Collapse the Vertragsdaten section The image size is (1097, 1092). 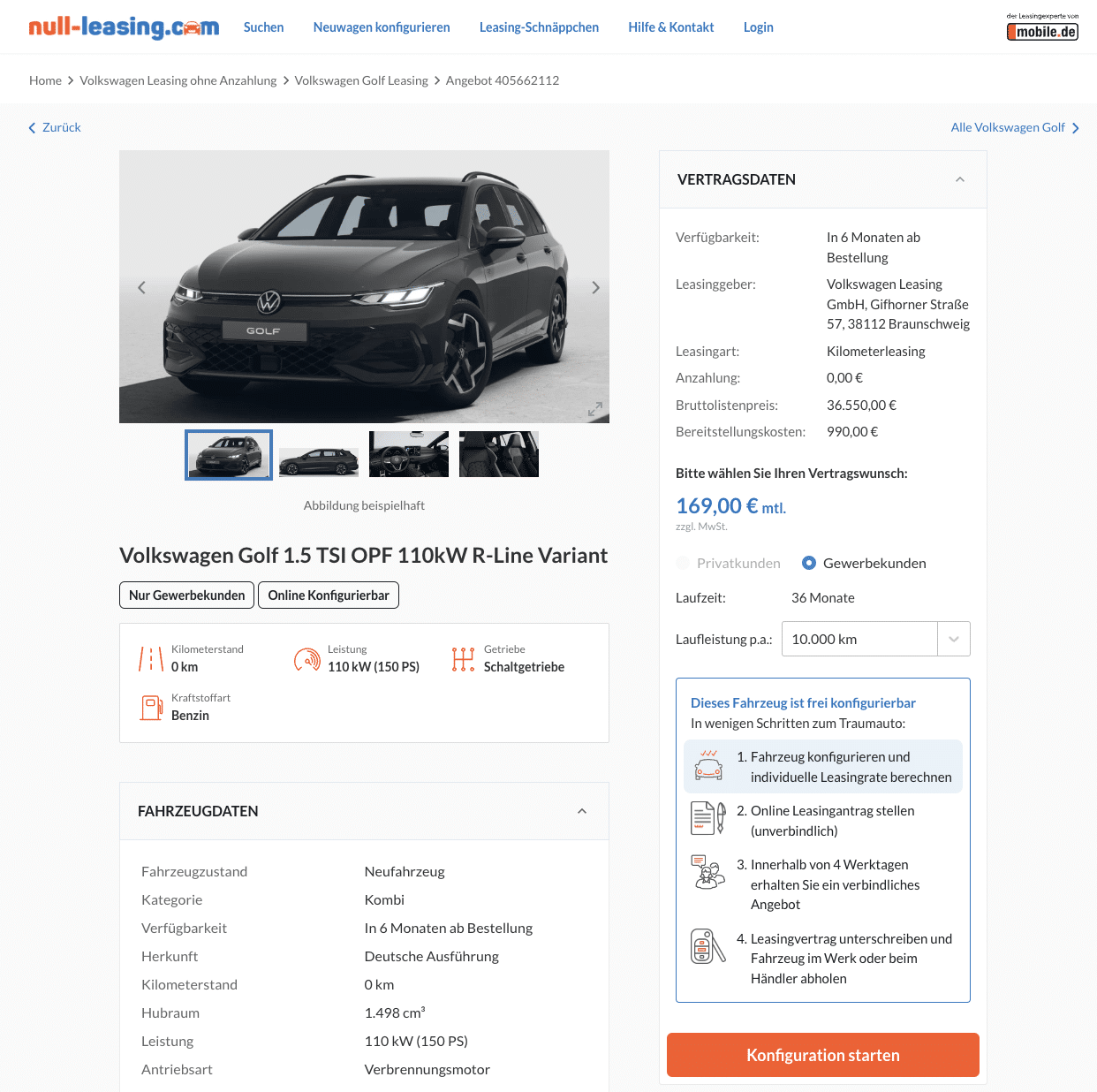point(960,179)
